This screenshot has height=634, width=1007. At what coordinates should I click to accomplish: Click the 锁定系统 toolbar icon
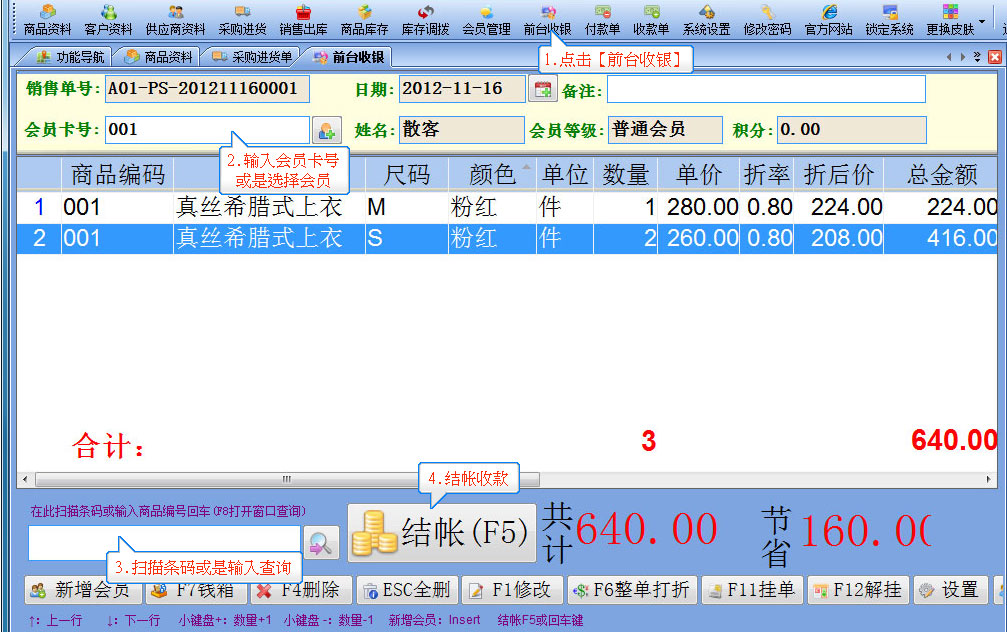click(889, 19)
